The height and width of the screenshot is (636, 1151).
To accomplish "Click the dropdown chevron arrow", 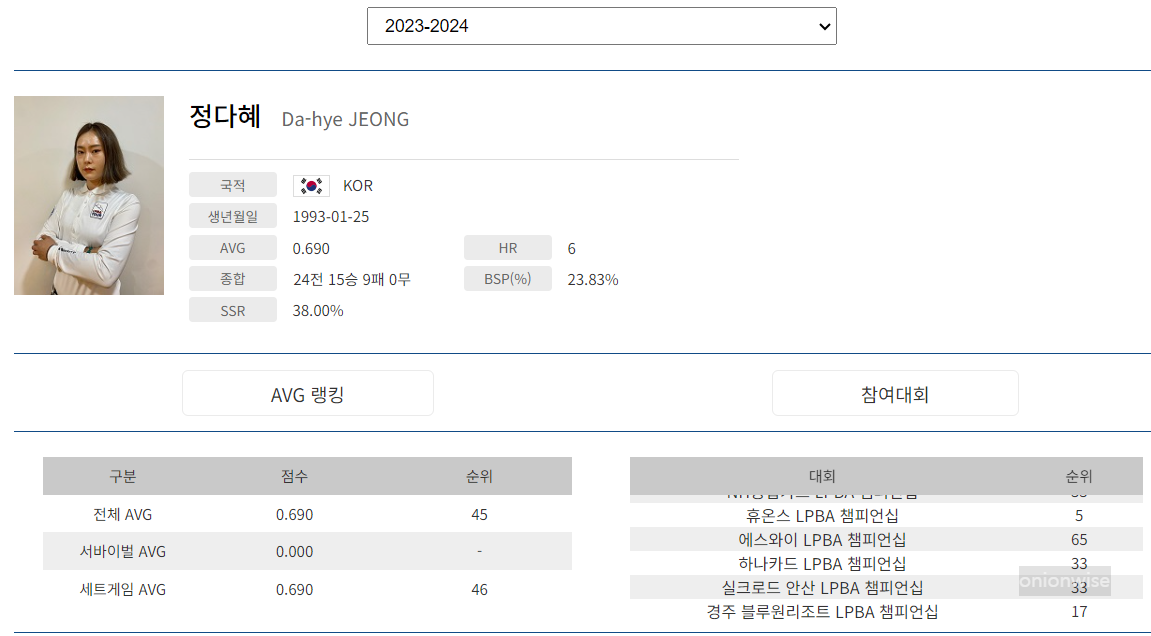I will click(x=823, y=25).
